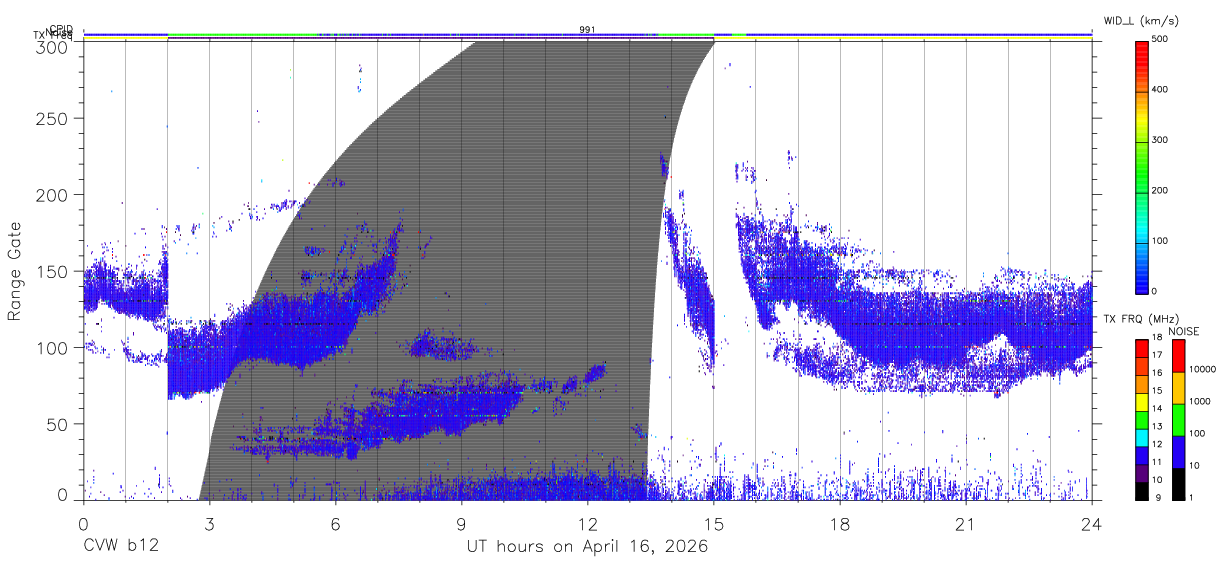This screenshot has height=567, width=1228.
Task: Click the 21 tick on UT hours axis
Action: coord(966,524)
